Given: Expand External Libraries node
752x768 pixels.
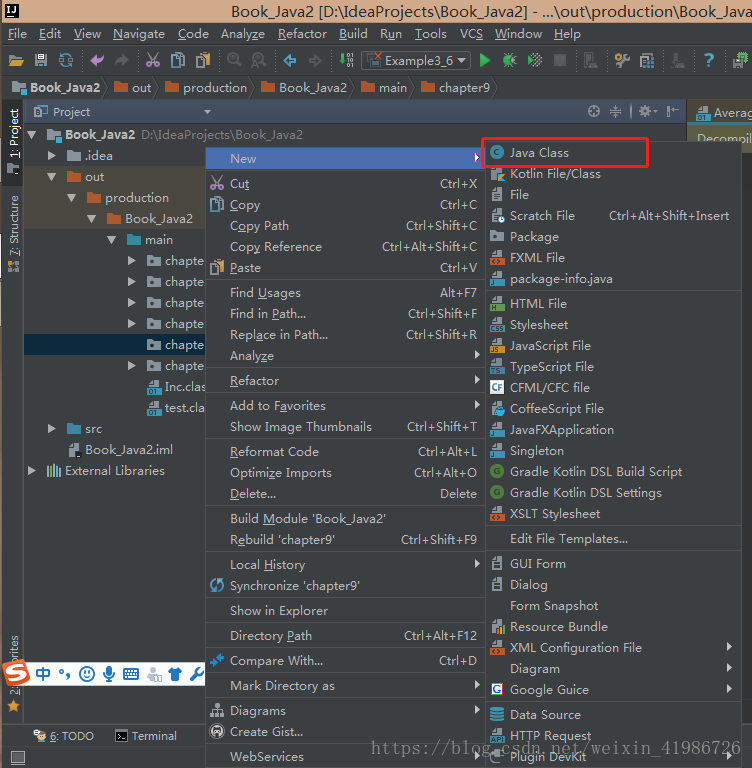Looking at the screenshot, I should (x=32, y=471).
